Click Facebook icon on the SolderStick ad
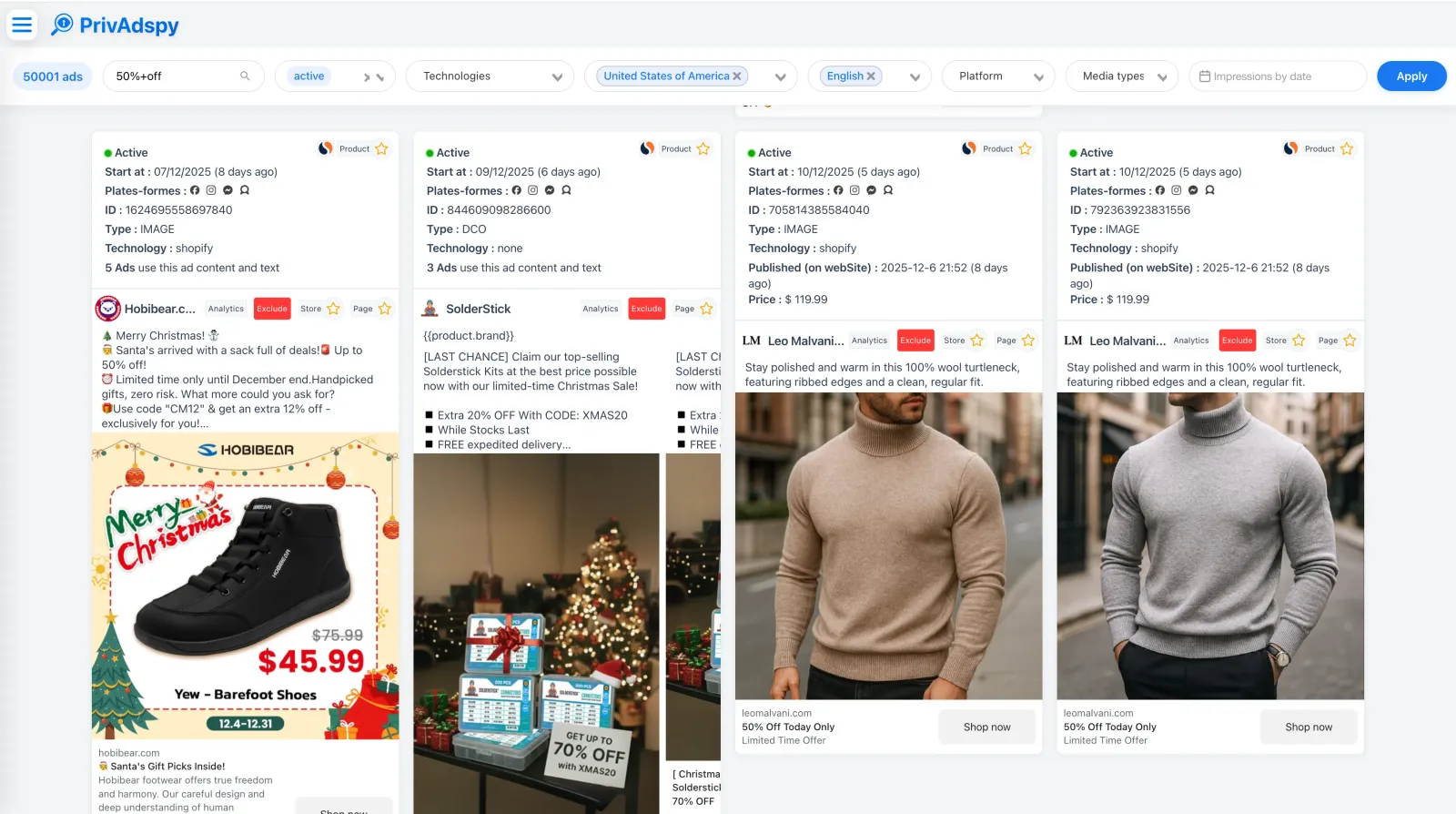The height and width of the screenshot is (814, 1456). [x=517, y=190]
